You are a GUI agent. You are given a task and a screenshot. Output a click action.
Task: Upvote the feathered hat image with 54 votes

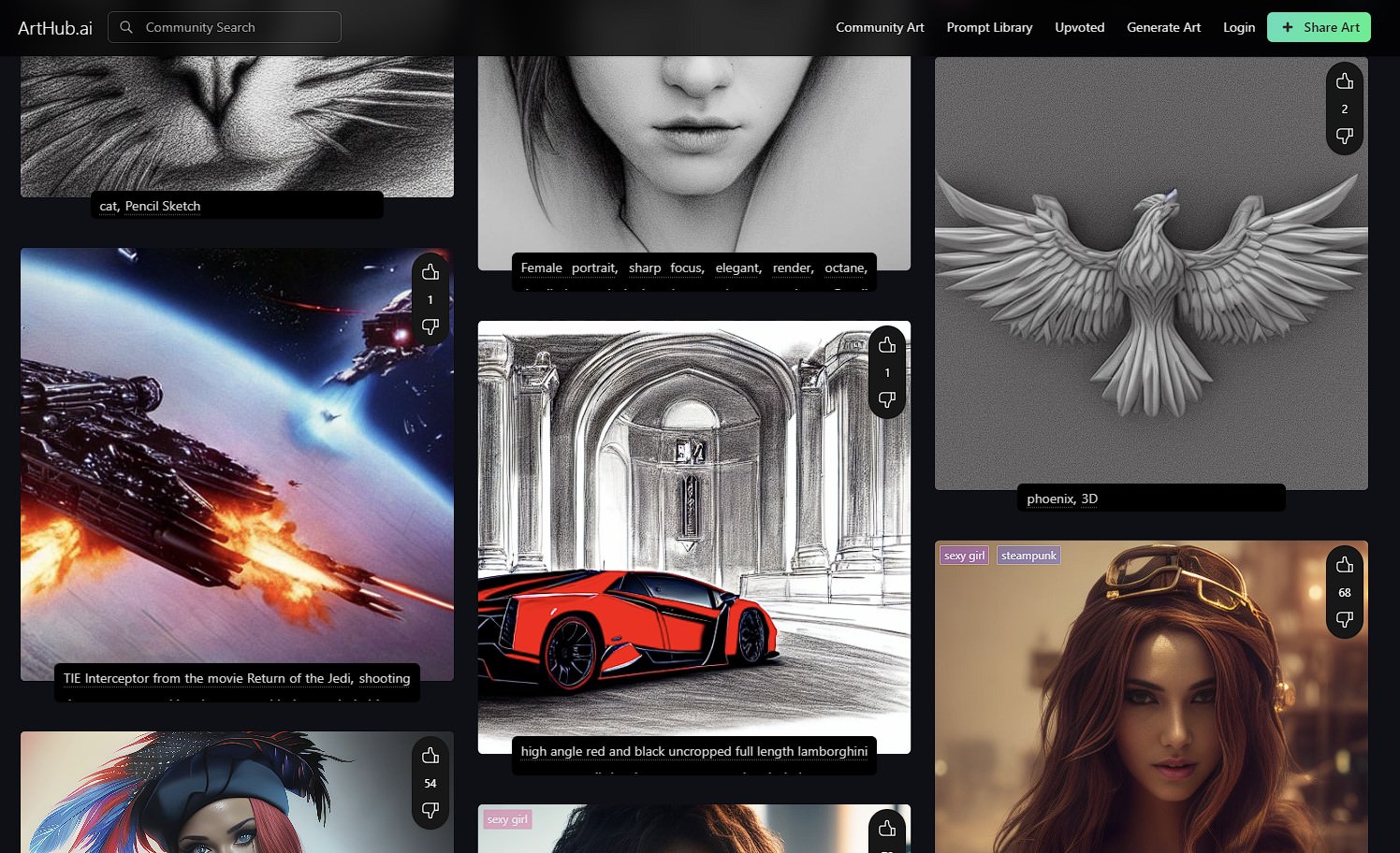coord(430,756)
